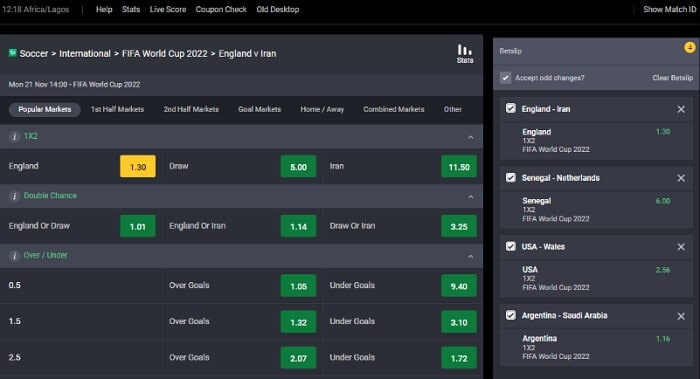Pick Over 1.5 goals at 1.32
Viewport: 700px width, 379px height.
[298, 322]
